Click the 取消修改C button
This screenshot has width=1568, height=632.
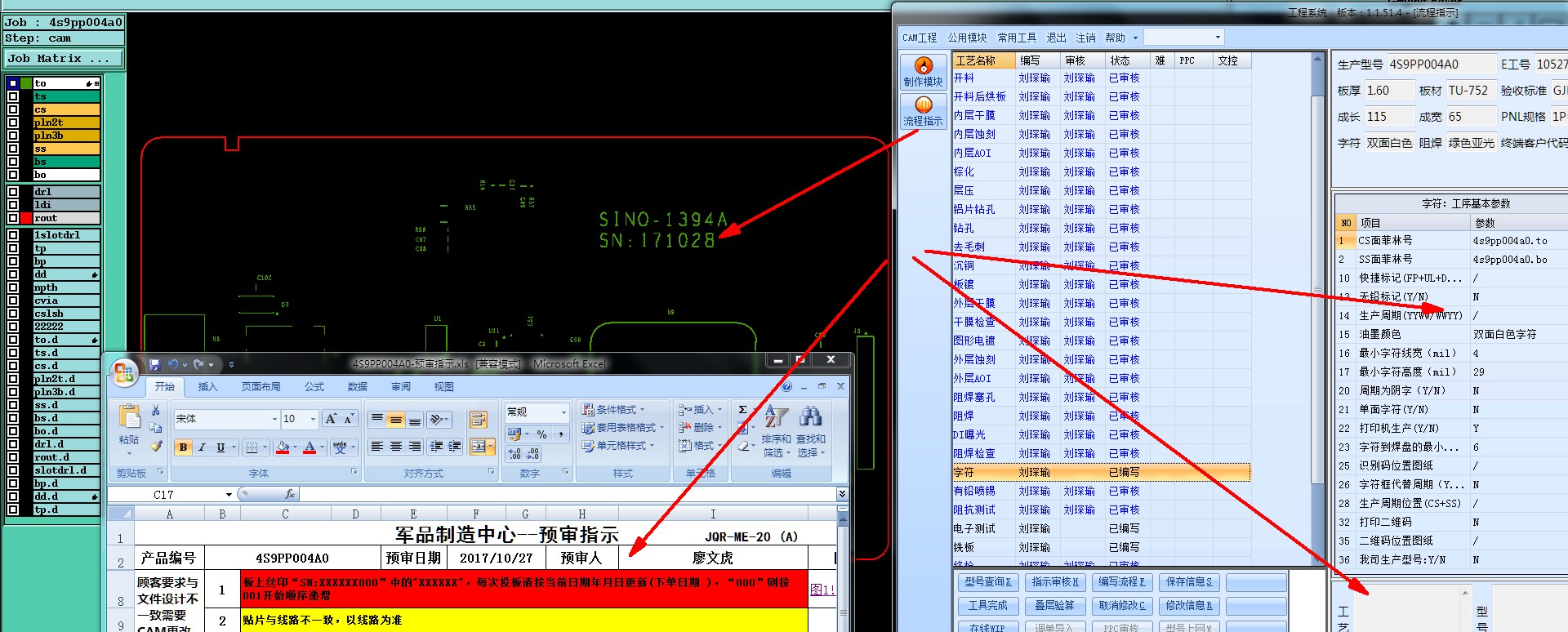click(x=1122, y=606)
